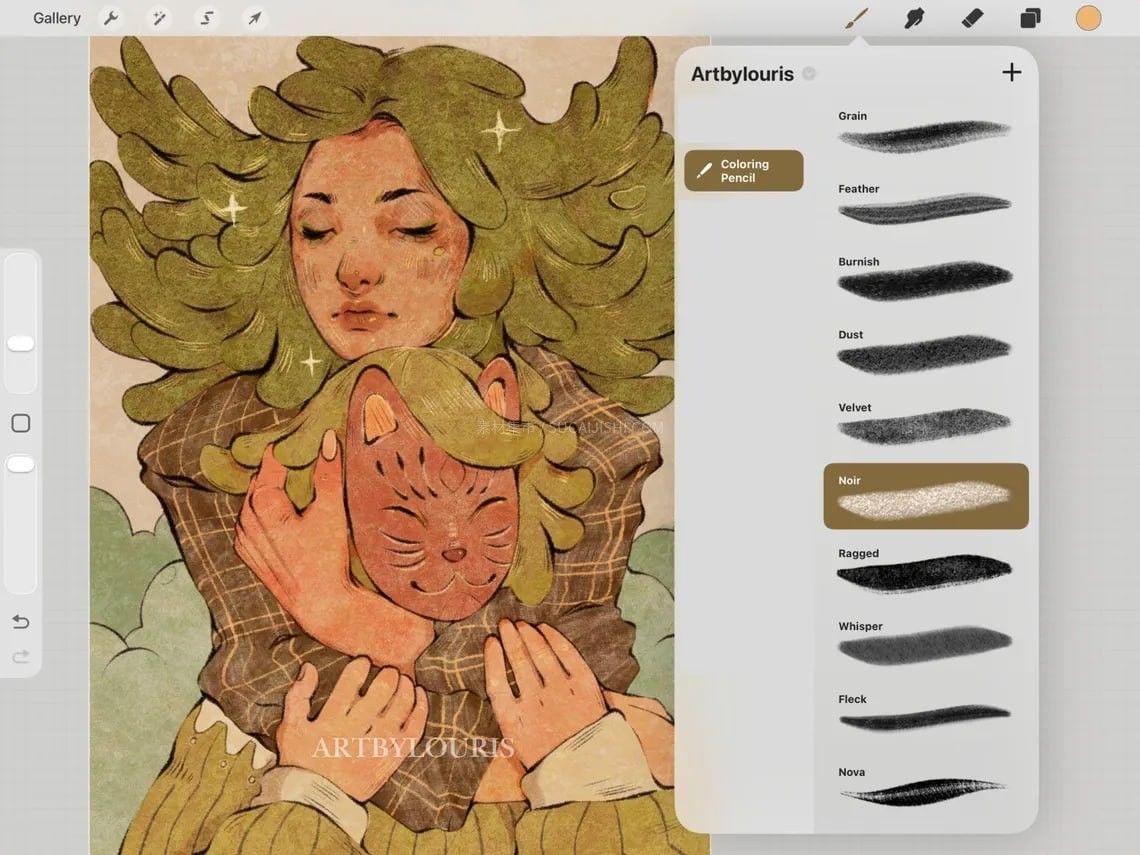Choose the Feather brush
This screenshot has height=855, width=1140.
pyautogui.click(x=926, y=204)
